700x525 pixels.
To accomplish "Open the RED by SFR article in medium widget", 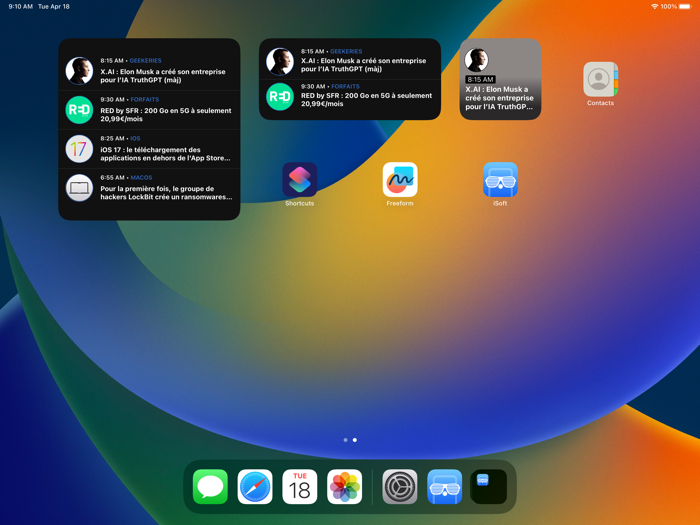I will (x=350, y=96).
